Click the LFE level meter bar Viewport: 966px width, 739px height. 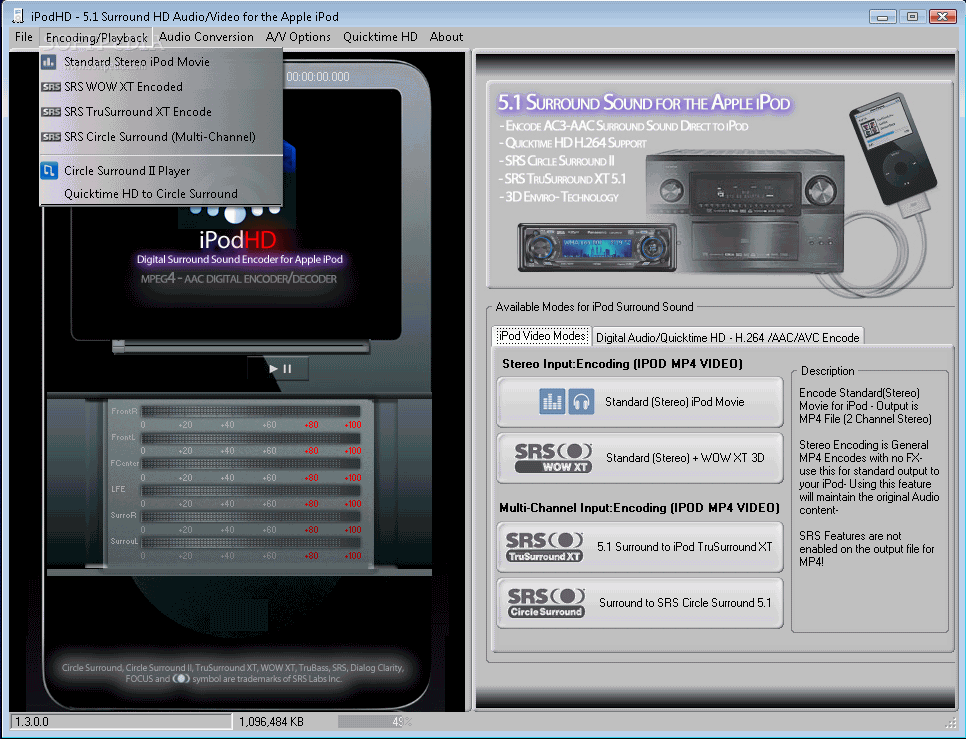click(x=251, y=490)
